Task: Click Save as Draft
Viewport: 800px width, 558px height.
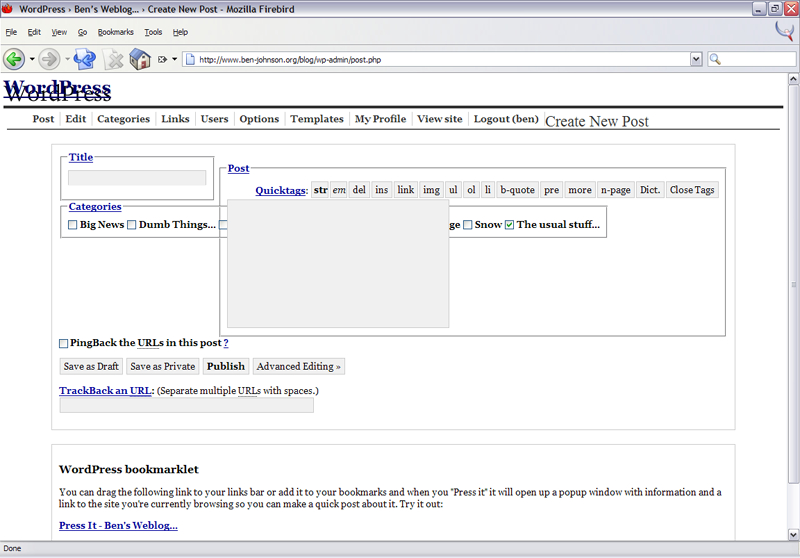Action: [x=91, y=366]
